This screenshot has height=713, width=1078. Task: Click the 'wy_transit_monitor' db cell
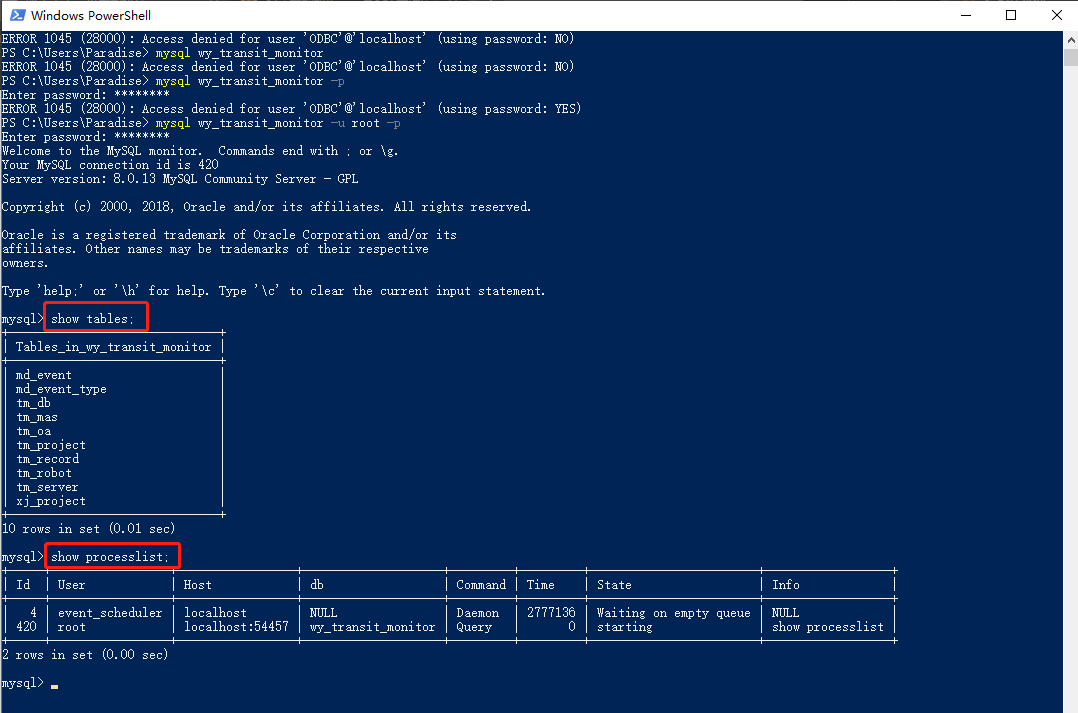click(x=372, y=627)
